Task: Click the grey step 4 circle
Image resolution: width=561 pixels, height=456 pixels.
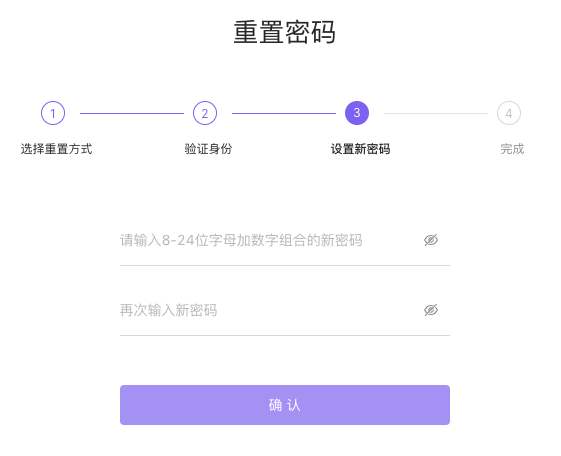Action: [508, 113]
